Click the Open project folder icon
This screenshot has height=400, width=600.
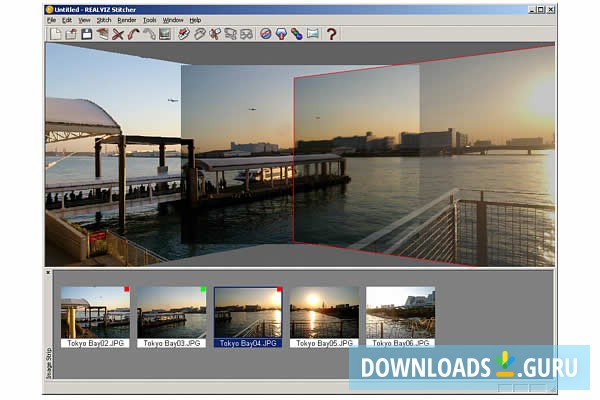[x=72, y=34]
